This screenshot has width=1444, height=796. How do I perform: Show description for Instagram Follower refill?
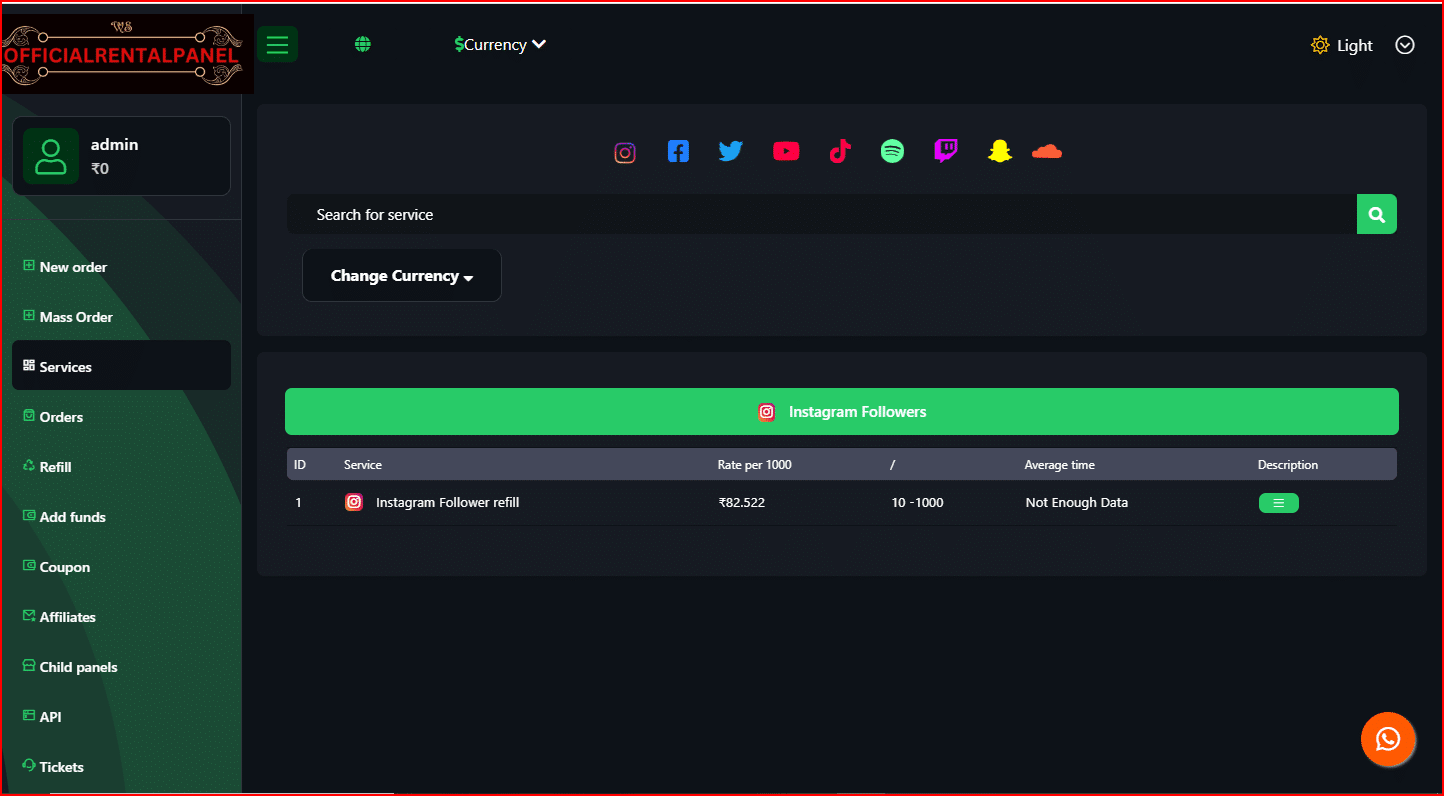[1278, 503]
